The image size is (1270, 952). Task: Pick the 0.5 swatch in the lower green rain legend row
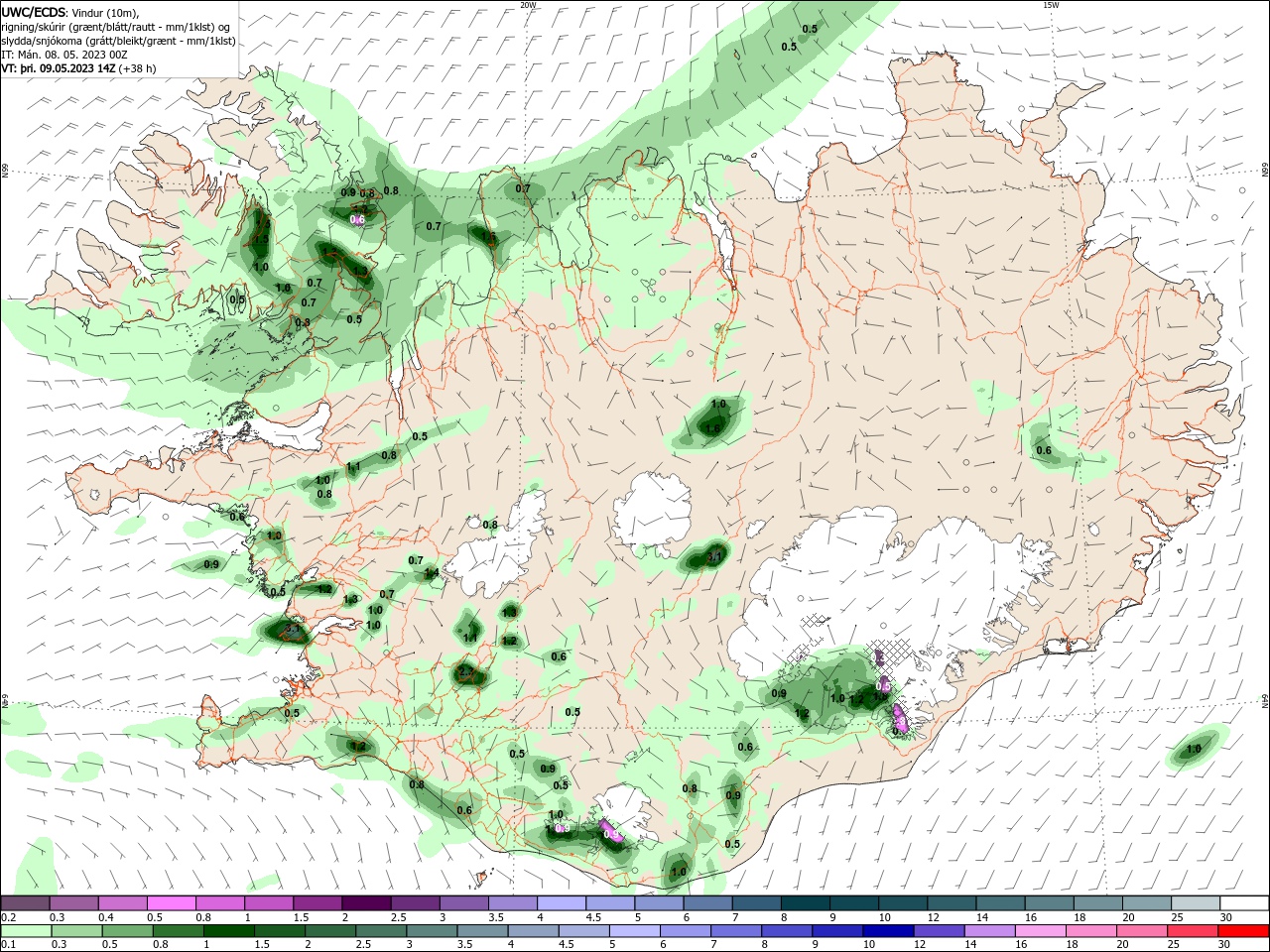[127, 931]
